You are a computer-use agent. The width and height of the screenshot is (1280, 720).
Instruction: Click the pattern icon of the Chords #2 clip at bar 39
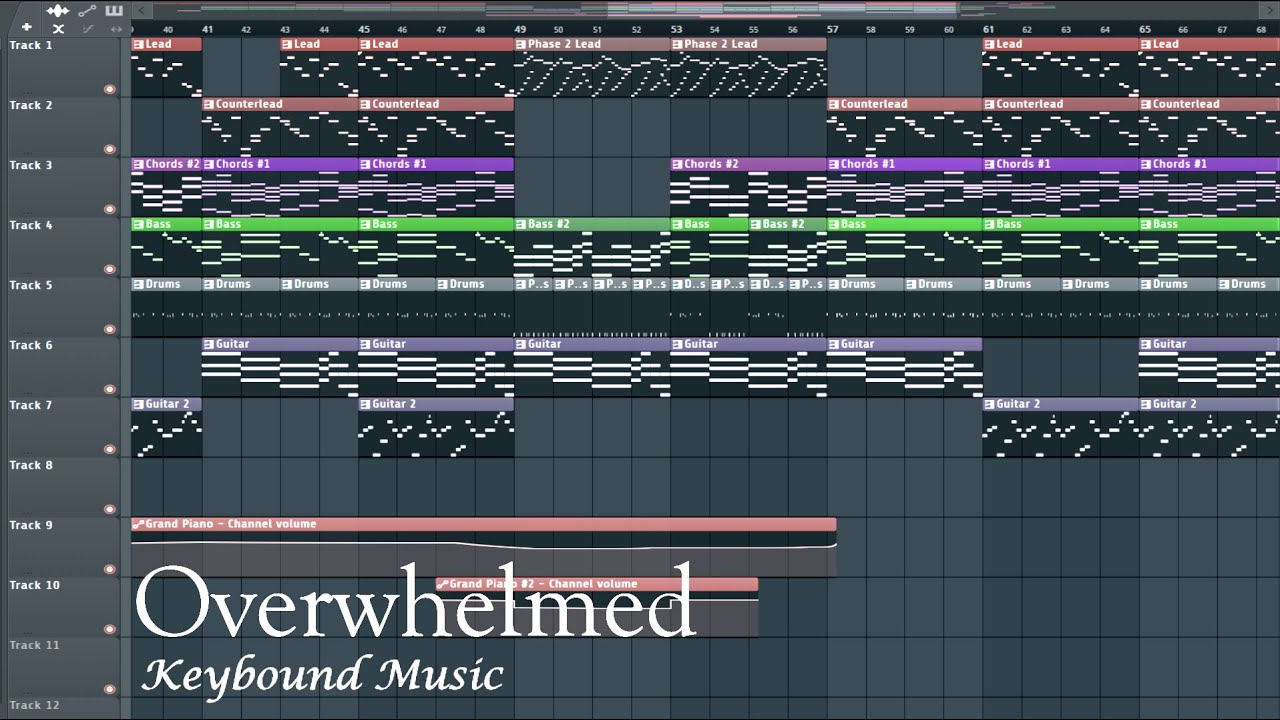(x=138, y=164)
